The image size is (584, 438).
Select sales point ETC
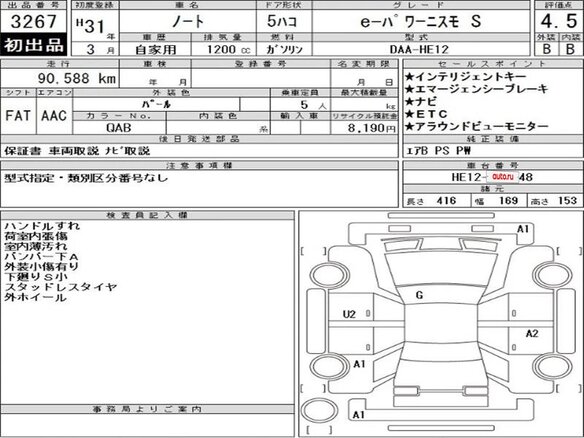coord(426,114)
